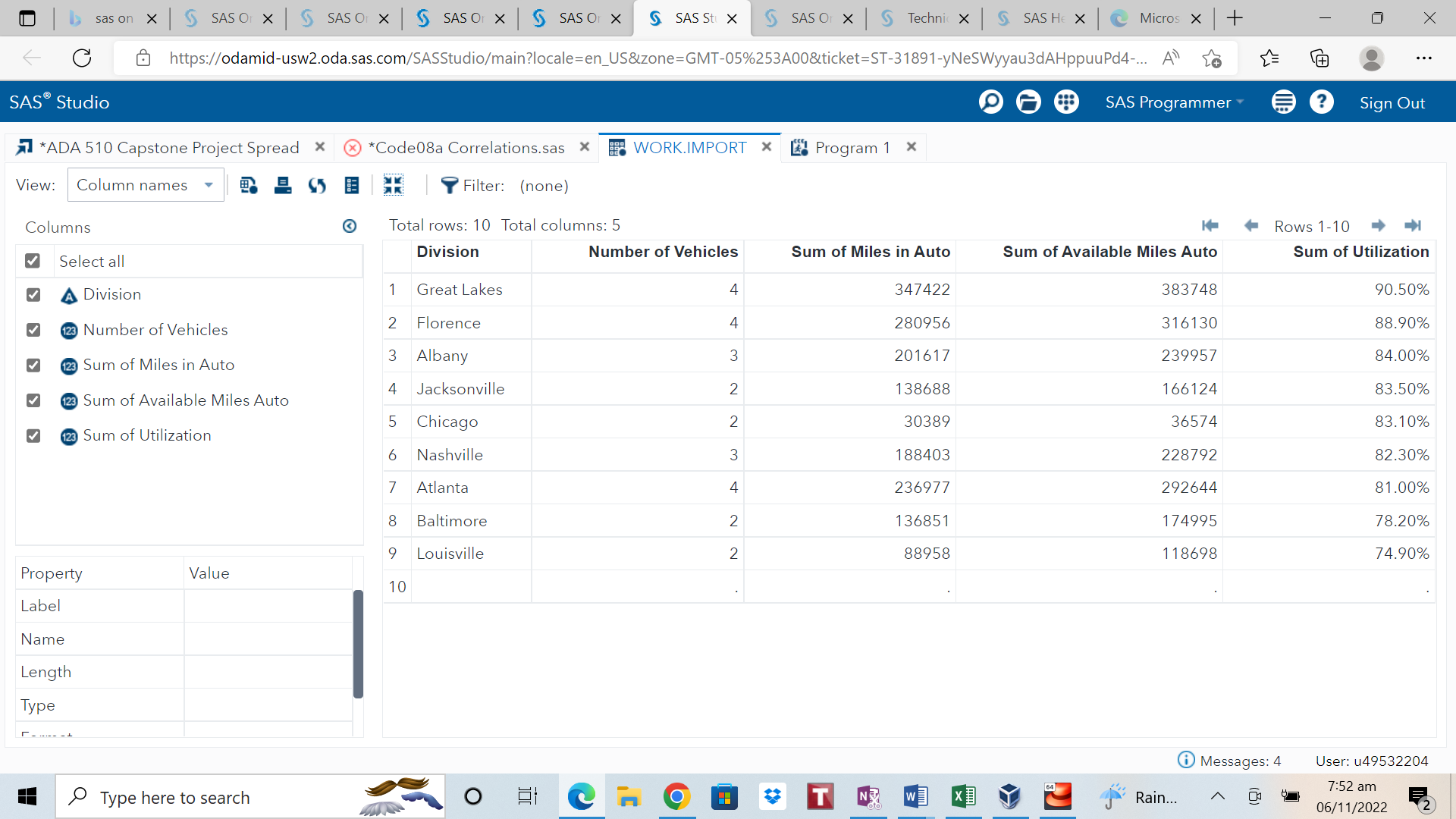Click the column details list icon in toolbar
Viewport: 1456px width, 819px height.
(351, 185)
